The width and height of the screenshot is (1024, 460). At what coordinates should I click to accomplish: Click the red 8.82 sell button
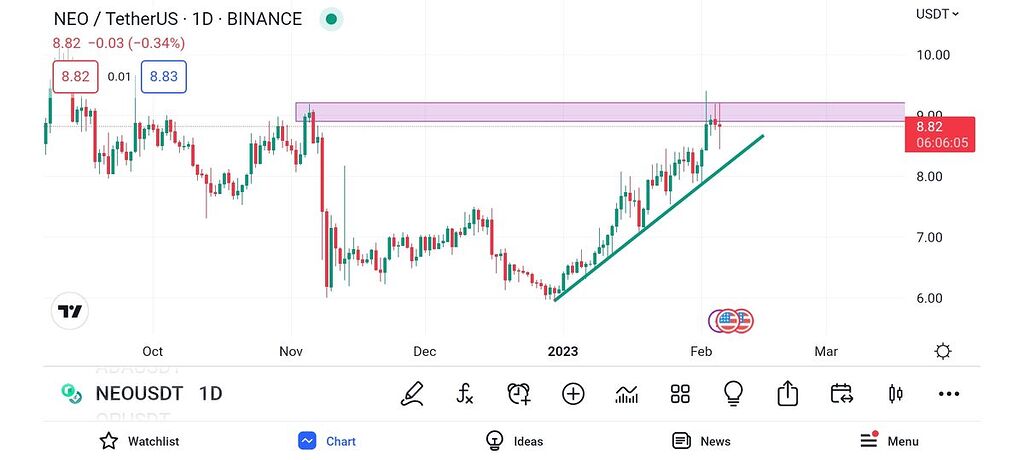coord(73,76)
